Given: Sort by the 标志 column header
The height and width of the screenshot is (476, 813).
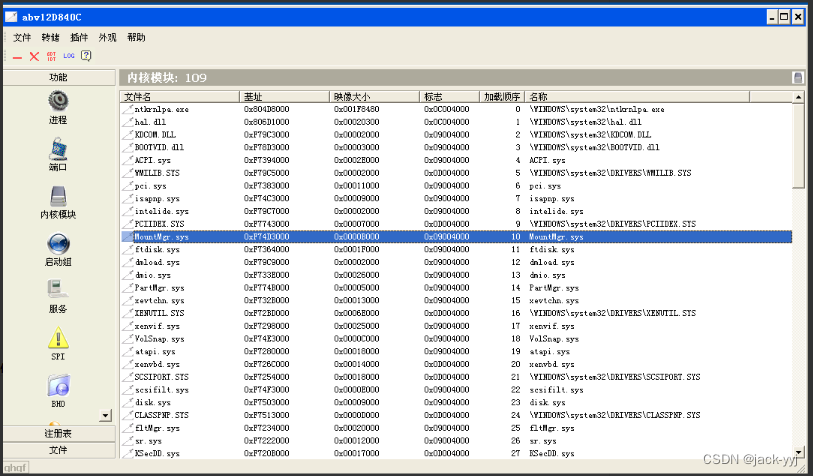Looking at the screenshot, I should [450, 97].
